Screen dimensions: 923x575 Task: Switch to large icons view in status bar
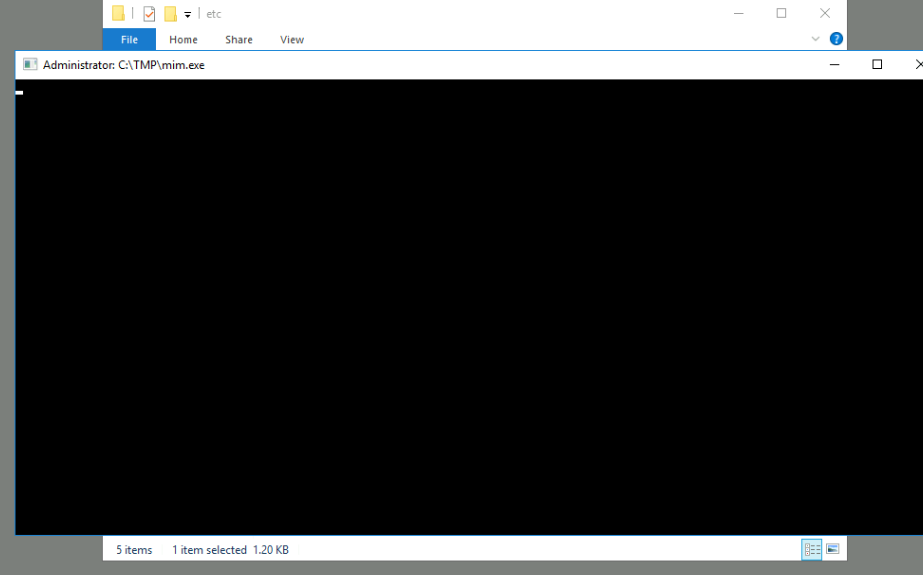coord(832,549)
